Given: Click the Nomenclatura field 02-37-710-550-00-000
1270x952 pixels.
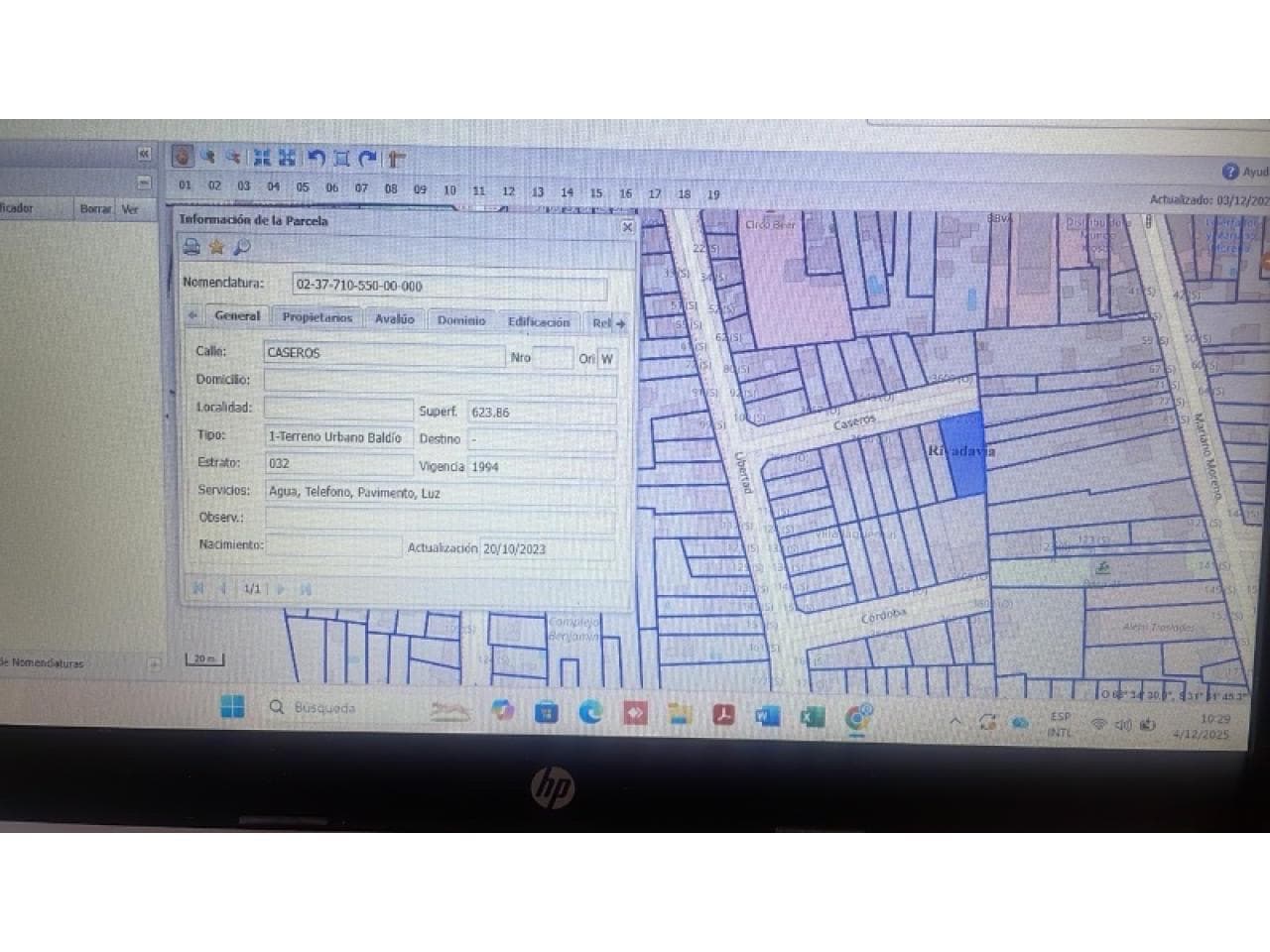Looking at the screenshot, I should 449,287.
